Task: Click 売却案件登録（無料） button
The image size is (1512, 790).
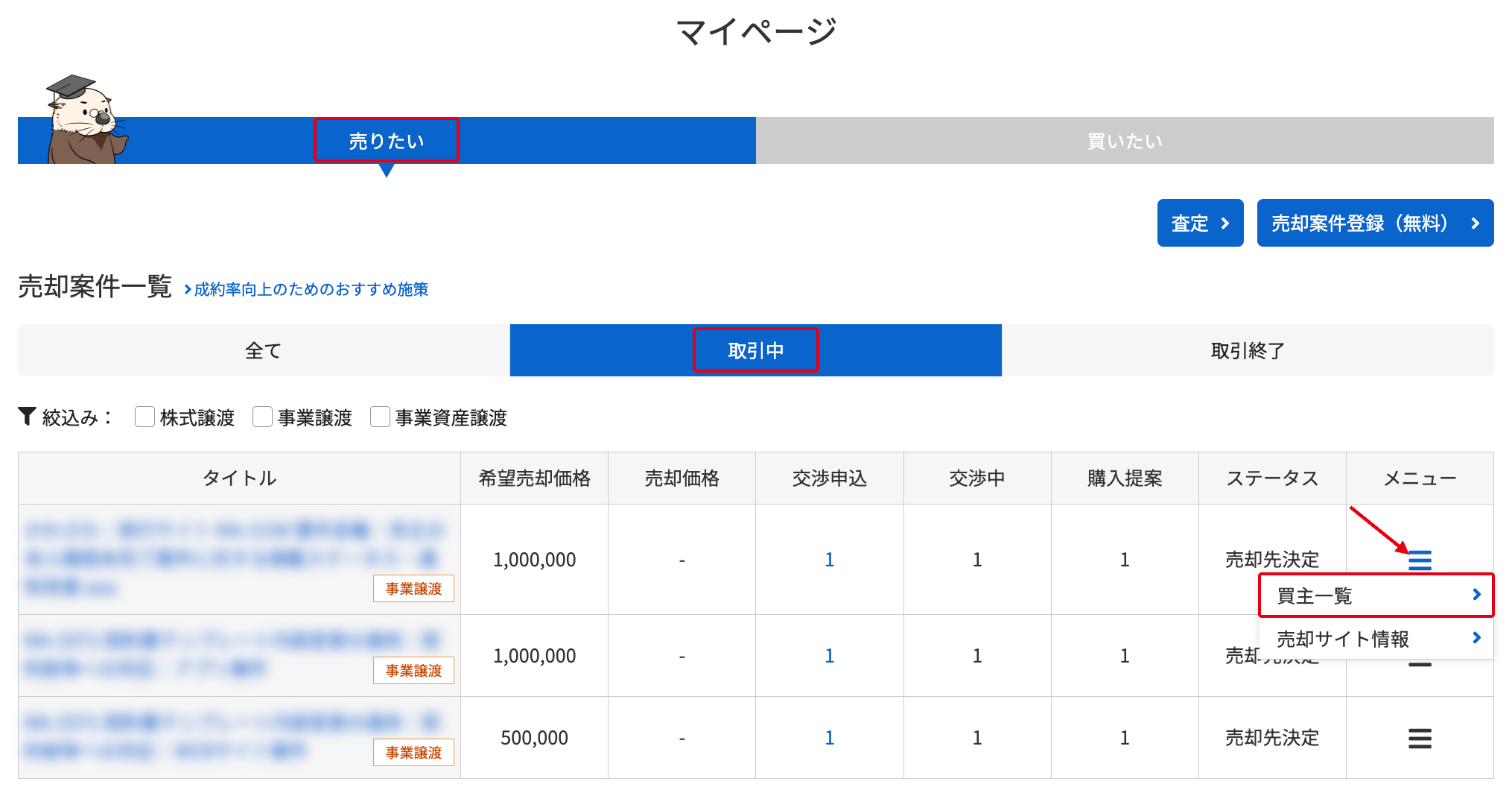Action: click(1375, 223)
